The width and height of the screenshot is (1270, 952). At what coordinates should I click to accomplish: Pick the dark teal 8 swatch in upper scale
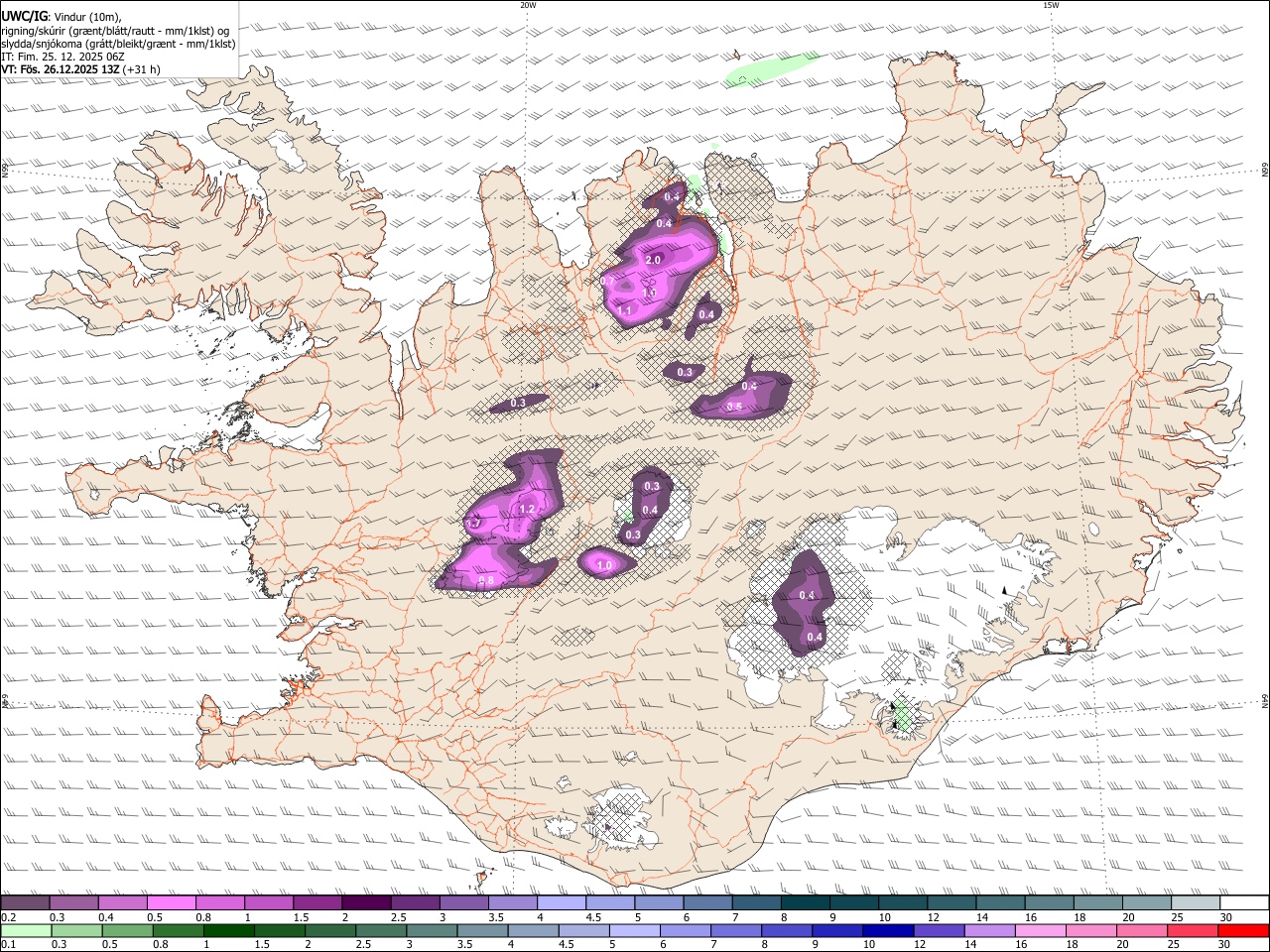point(806,902)
